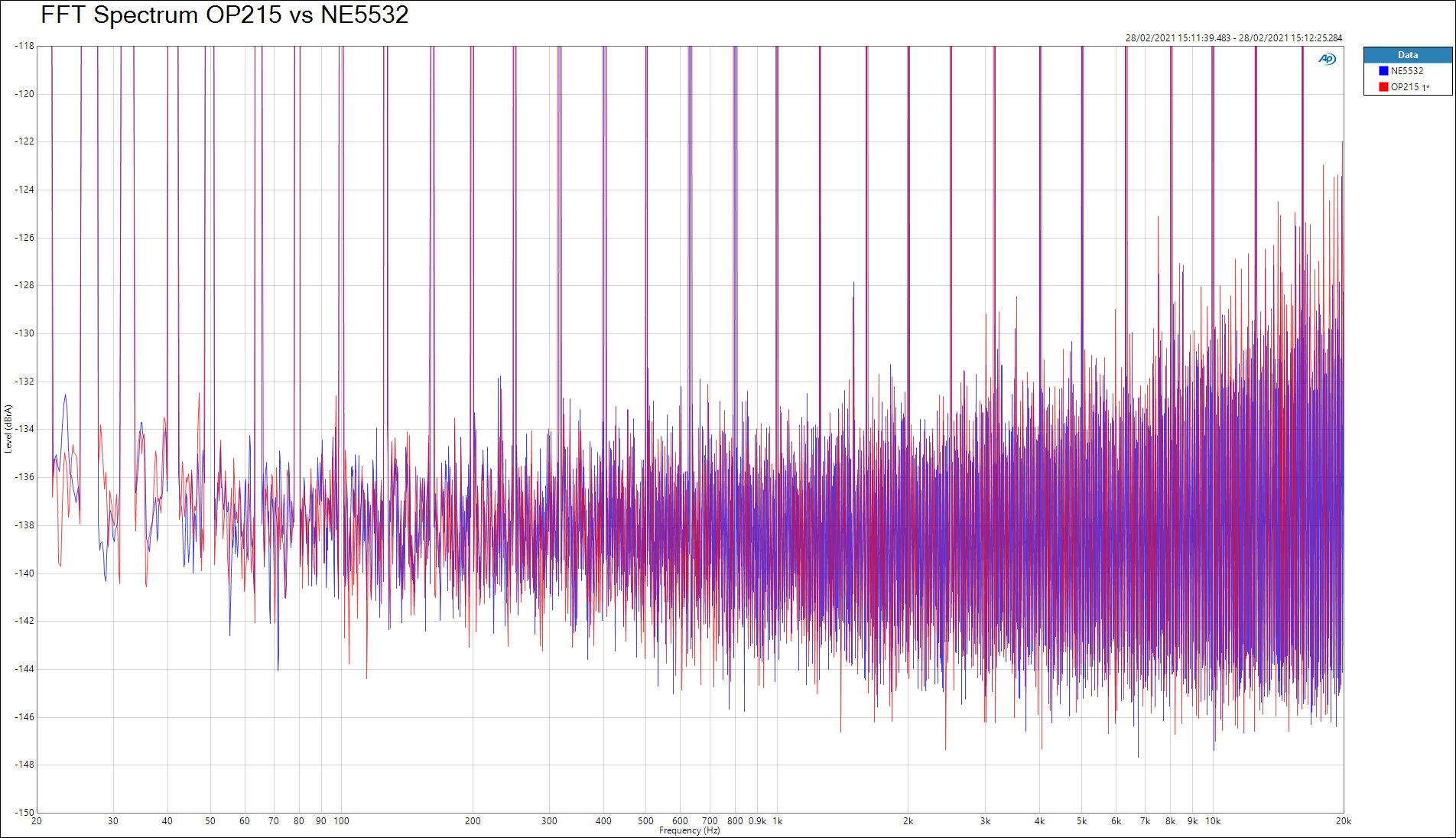
Task: Click the 100 tick on frequency axis
Action: pyautogui.click(x=341, y=821)
